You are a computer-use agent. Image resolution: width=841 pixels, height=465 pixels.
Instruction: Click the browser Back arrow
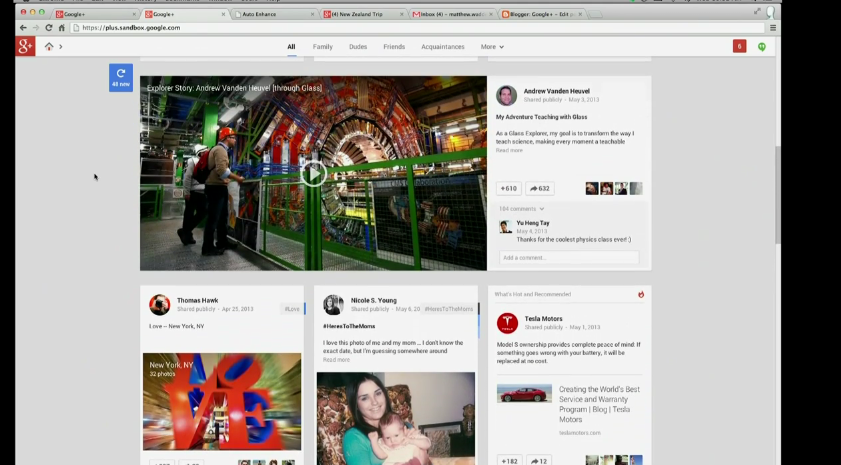[23, 28]
